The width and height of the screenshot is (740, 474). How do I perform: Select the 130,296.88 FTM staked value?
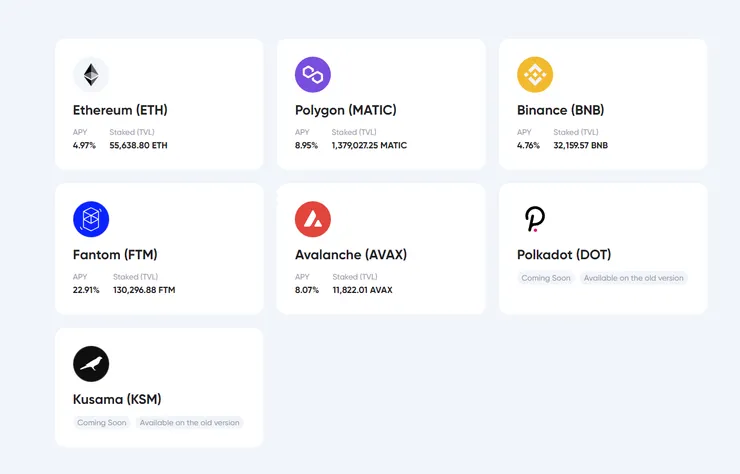coord(144,290)
